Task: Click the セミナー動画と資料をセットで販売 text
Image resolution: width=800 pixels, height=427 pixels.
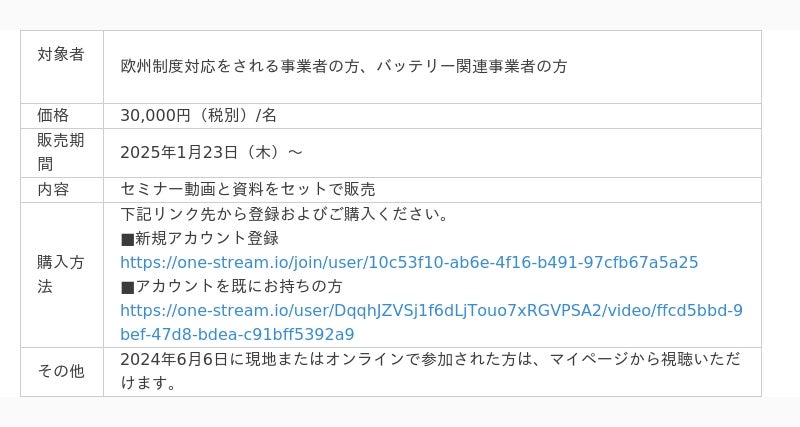Action: pos(248,189)
